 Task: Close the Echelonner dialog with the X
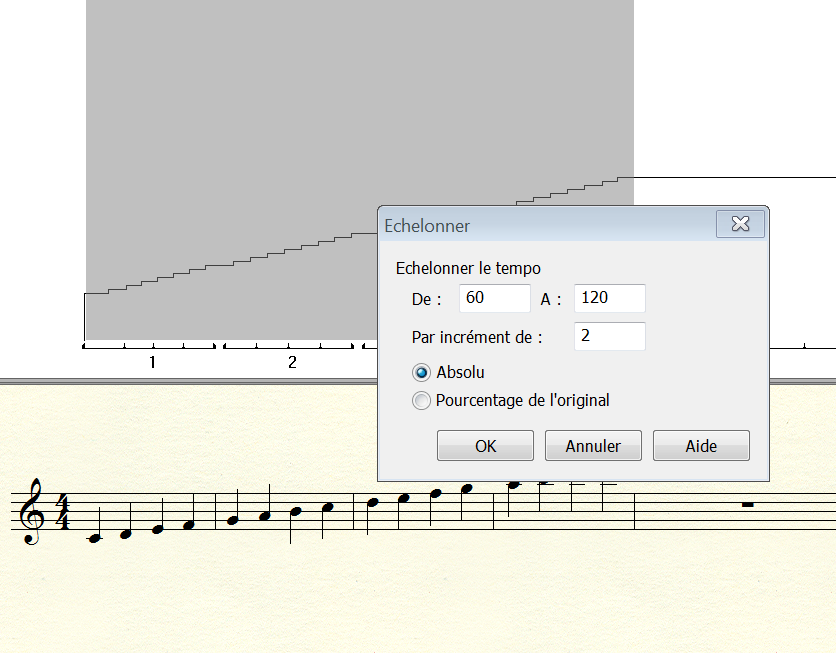coord(740,225)
